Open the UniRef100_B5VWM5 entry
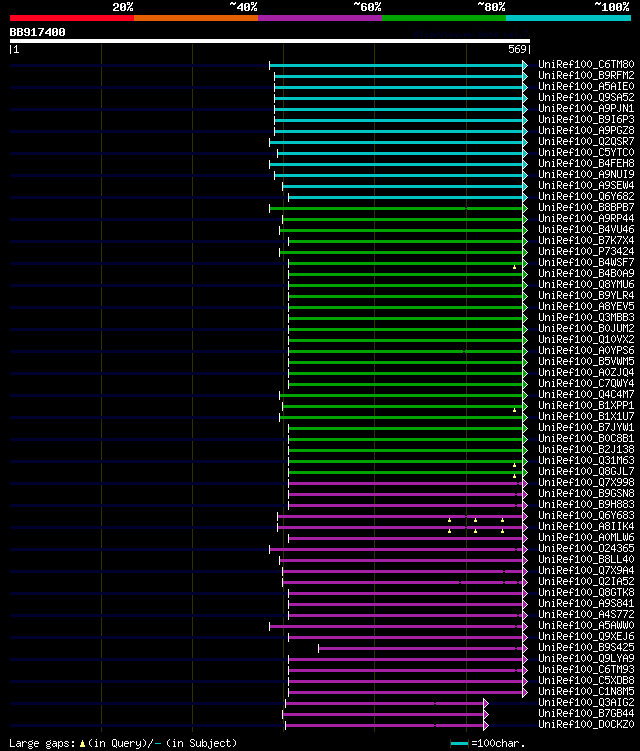Viewport: 640px width, 751px height. 586,362
